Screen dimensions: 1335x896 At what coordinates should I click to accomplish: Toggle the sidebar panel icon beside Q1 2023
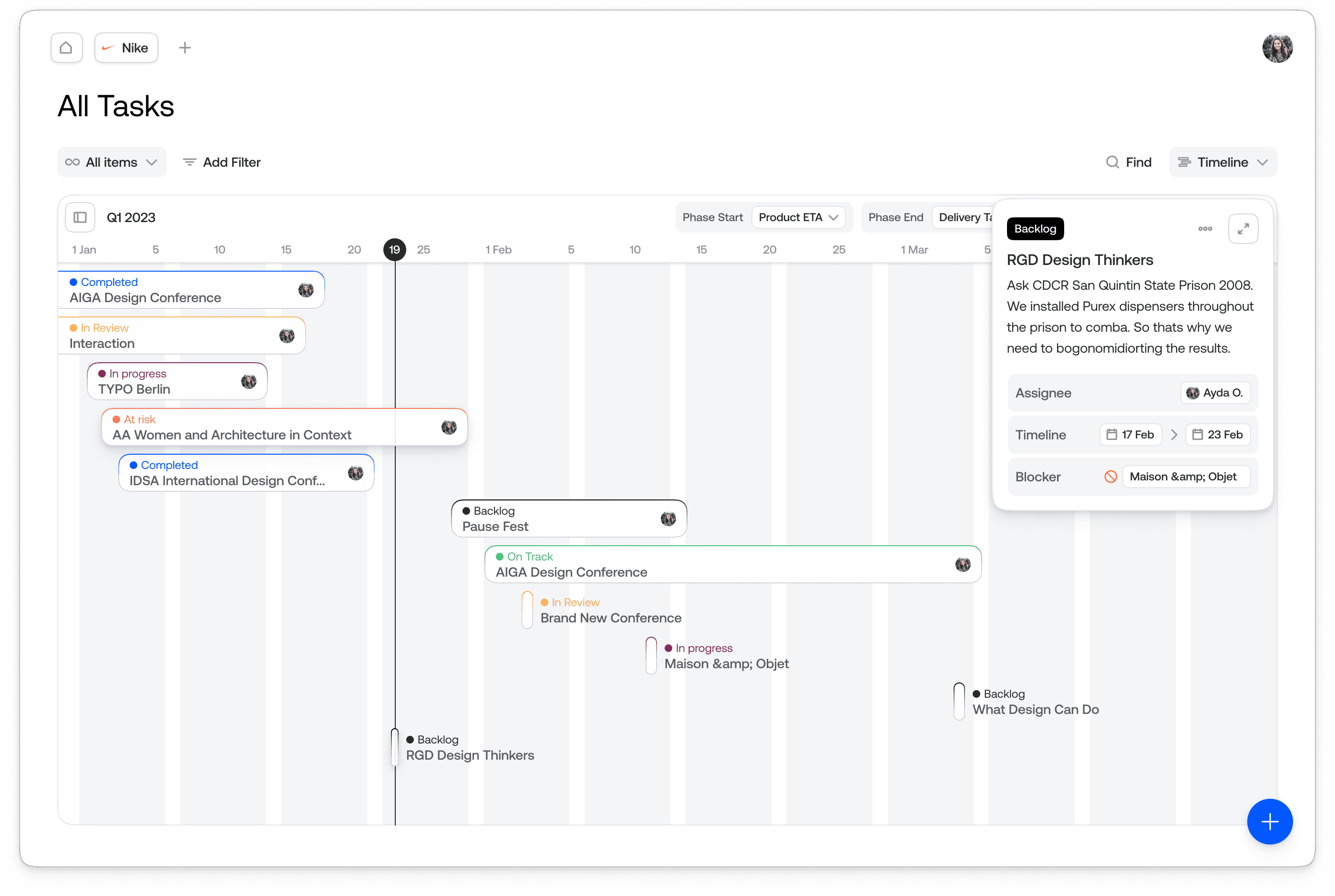[x=80, y=218]
